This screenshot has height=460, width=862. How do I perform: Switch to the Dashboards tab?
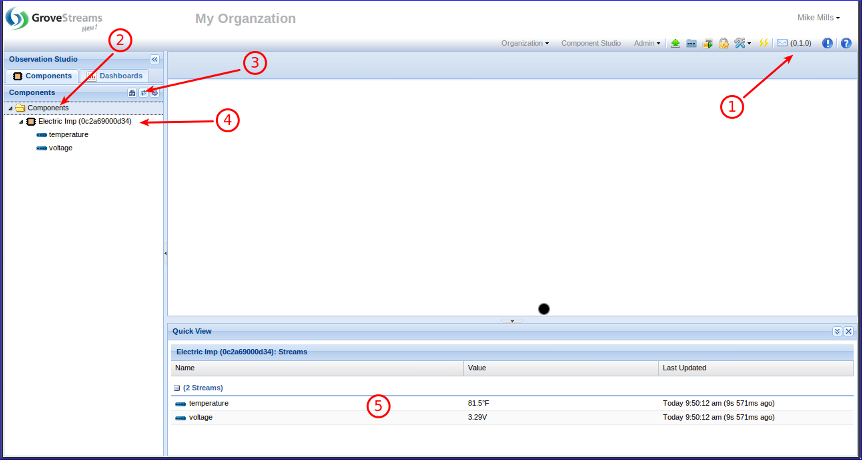[114, 76]
